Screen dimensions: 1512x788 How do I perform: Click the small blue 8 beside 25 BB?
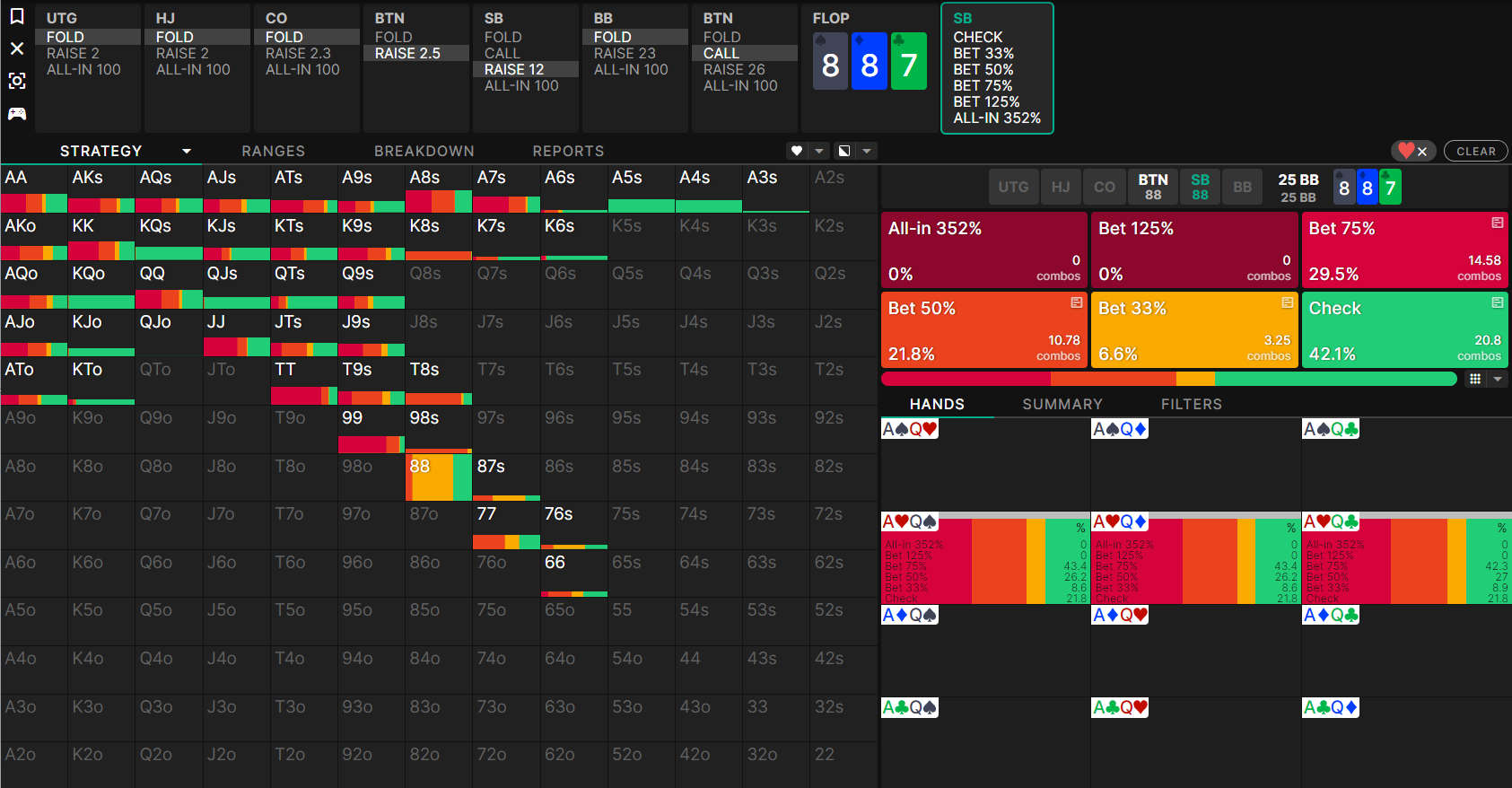pos(1368,187)
